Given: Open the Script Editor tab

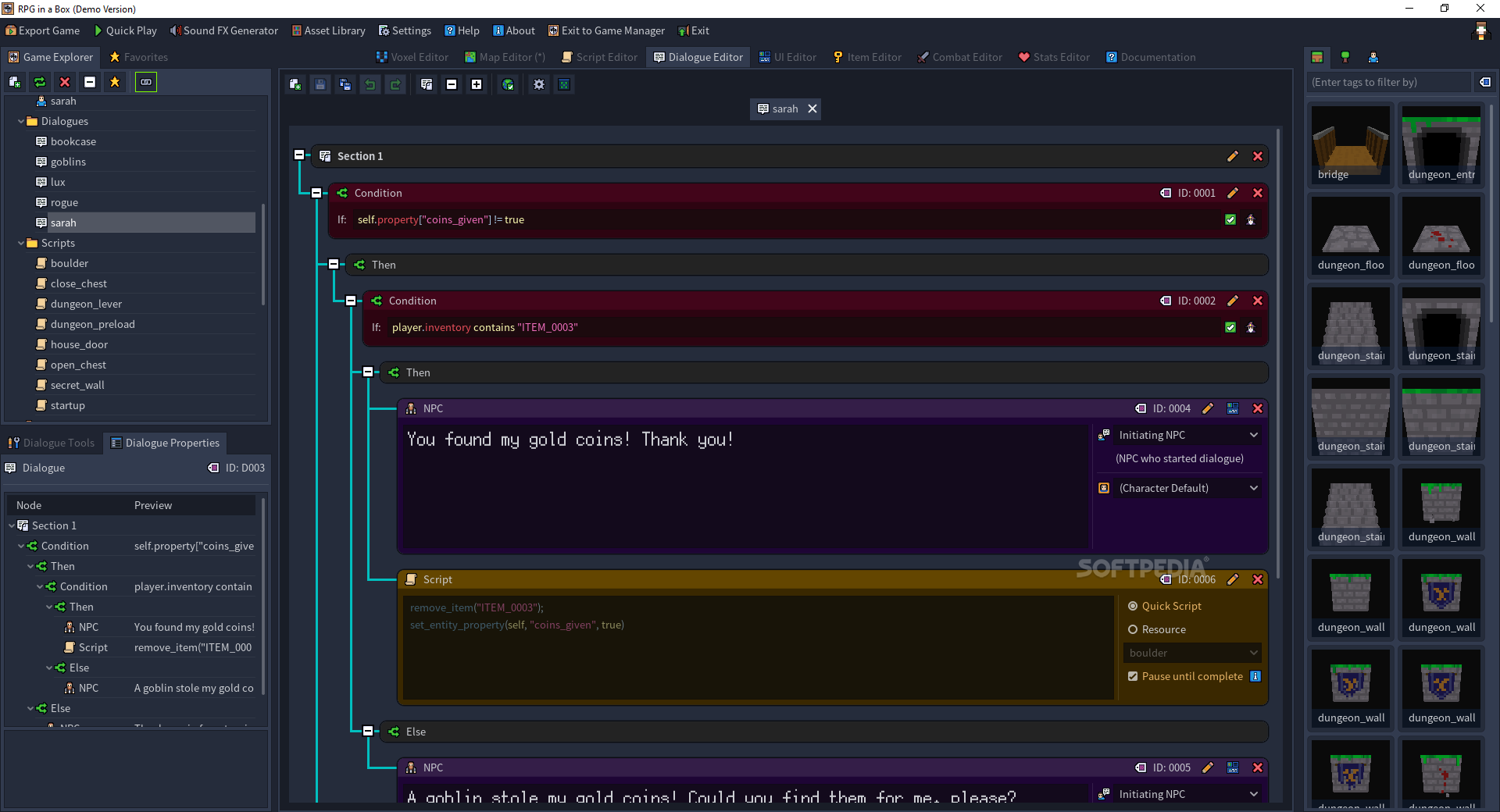Looking at the screenshot, I should pos(599,57).
